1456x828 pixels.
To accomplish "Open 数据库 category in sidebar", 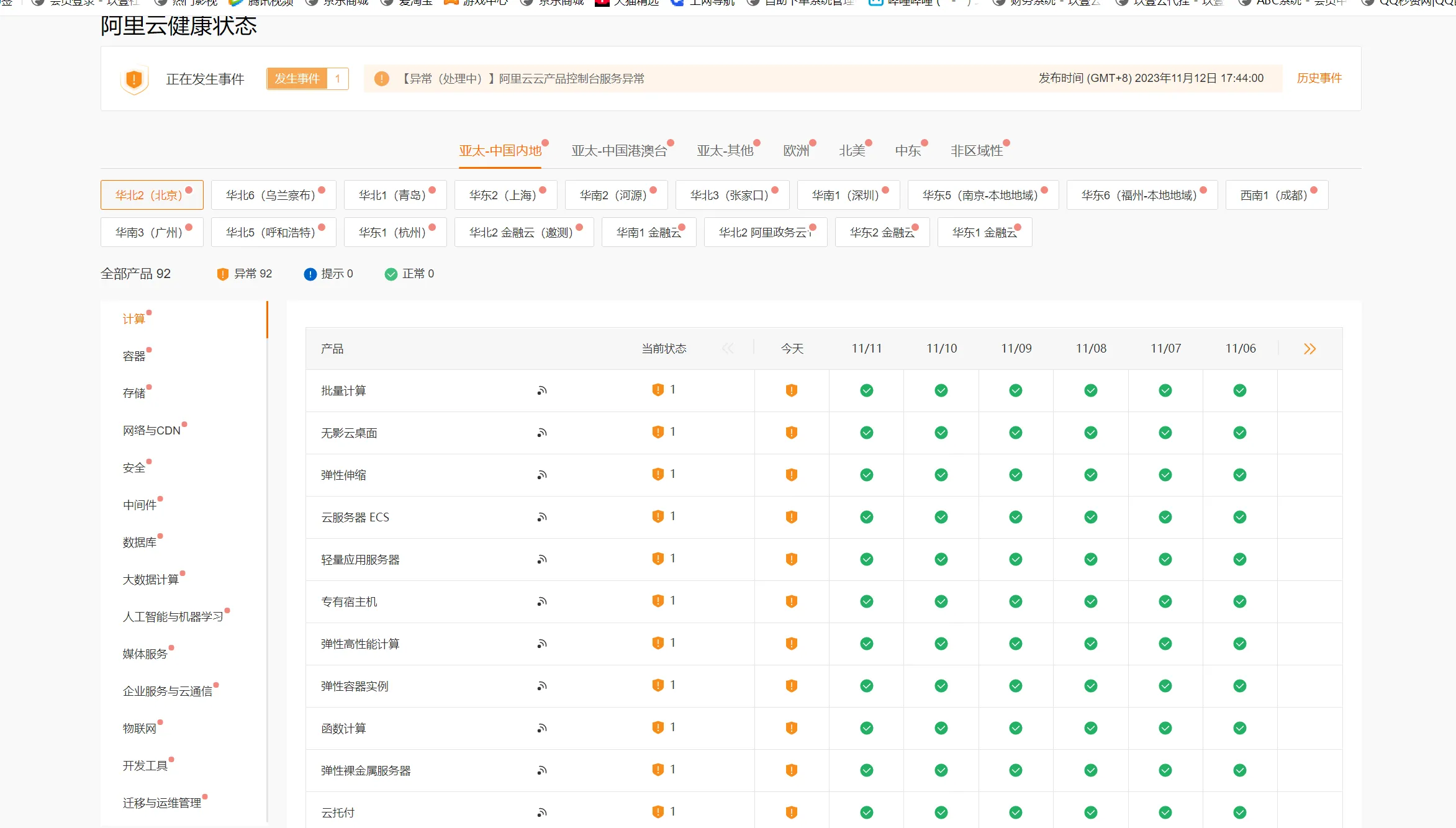I will click(140, 542).
